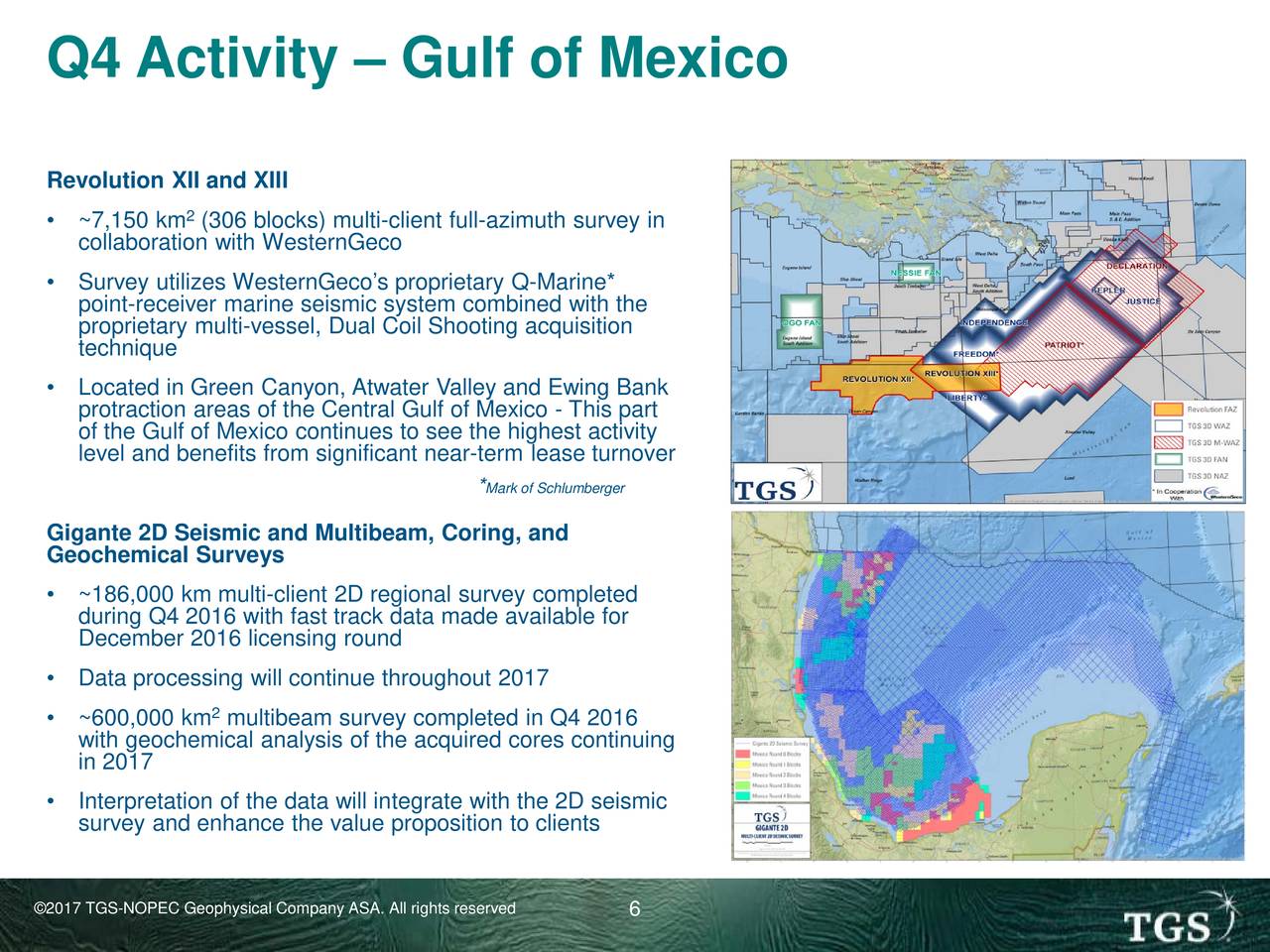Click the Revolution XII and XIII heading
Screen dimensions: 1270x952
pos(168,181)
